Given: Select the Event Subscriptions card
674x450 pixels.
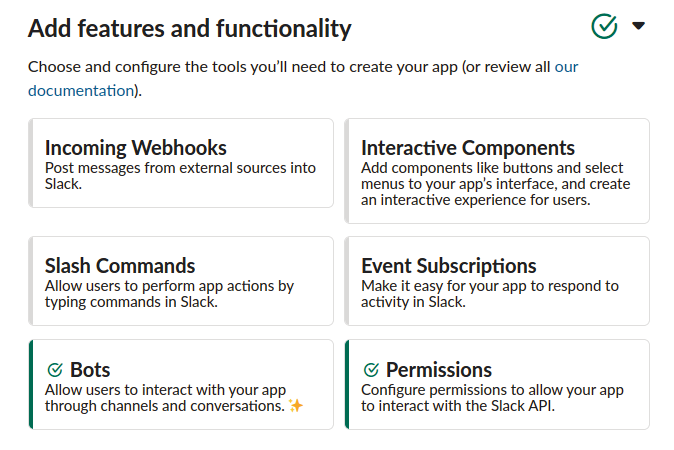Looking at the screenshot, I should coord(497,281).
